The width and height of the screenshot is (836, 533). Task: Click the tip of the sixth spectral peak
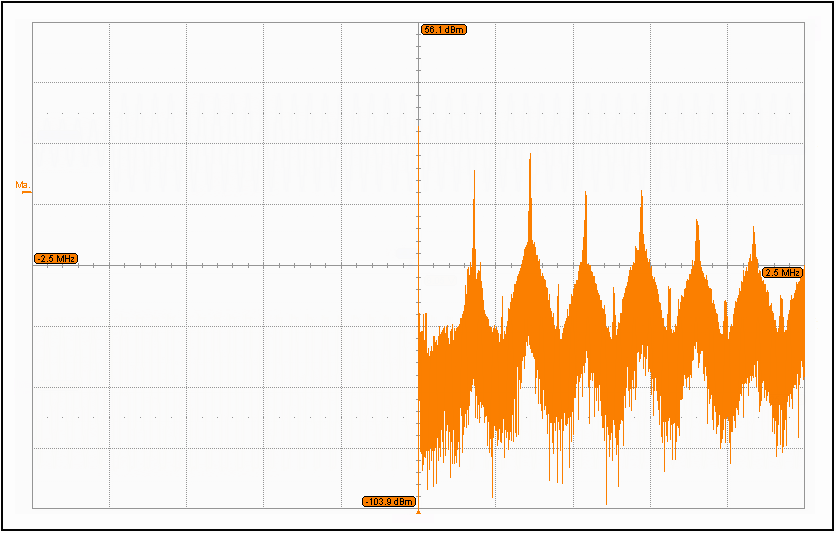(x=752, y=227)
